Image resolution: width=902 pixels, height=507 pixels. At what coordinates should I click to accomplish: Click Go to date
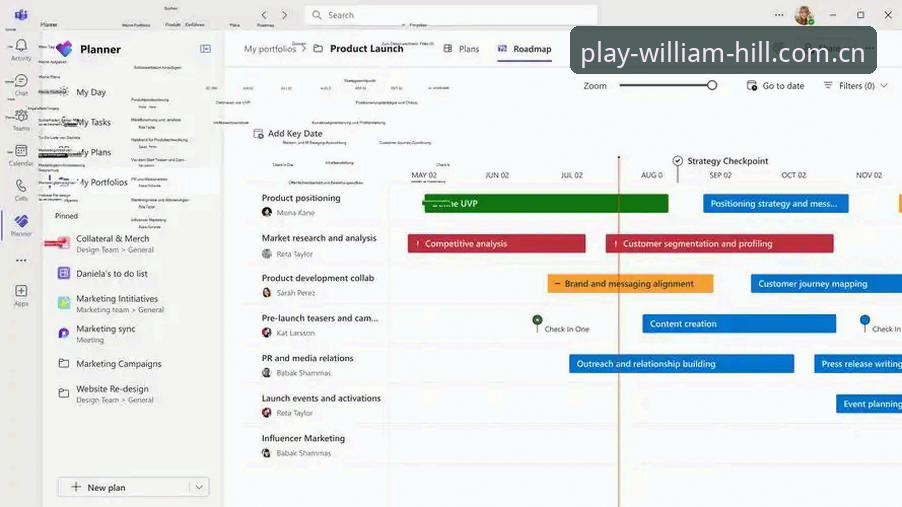775,86
